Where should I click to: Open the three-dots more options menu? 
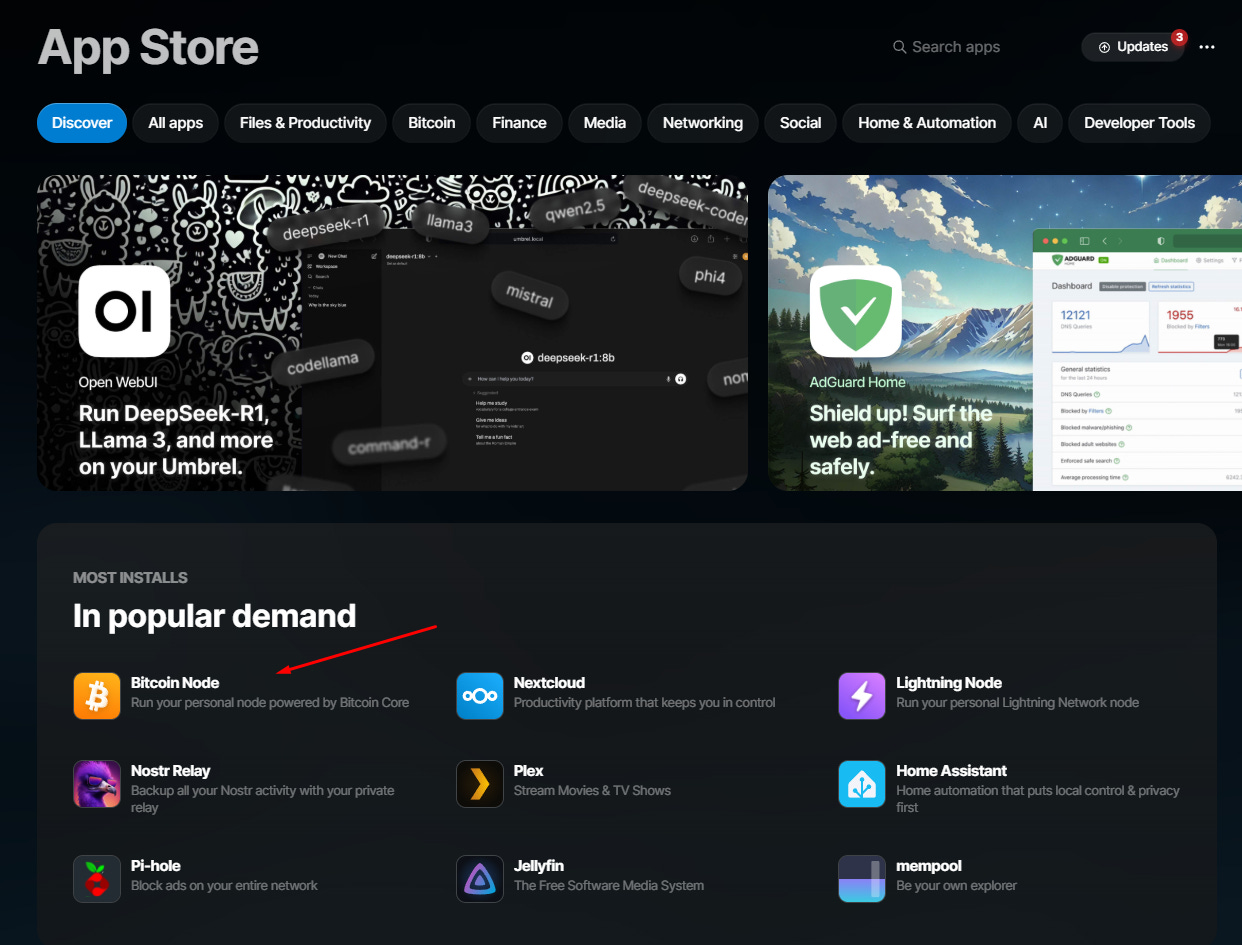[x=1207, y=47]
